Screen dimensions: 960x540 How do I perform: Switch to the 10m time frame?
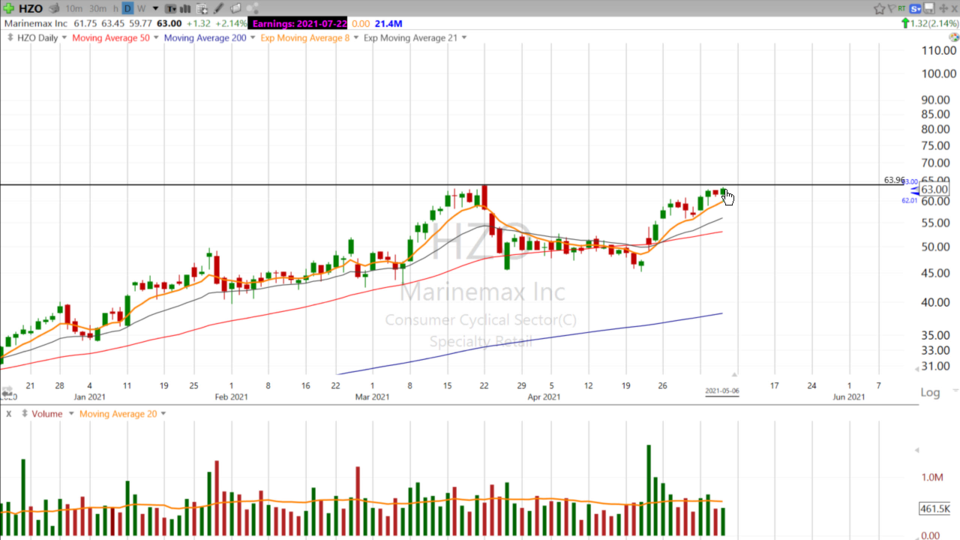[x=74, y=9]
